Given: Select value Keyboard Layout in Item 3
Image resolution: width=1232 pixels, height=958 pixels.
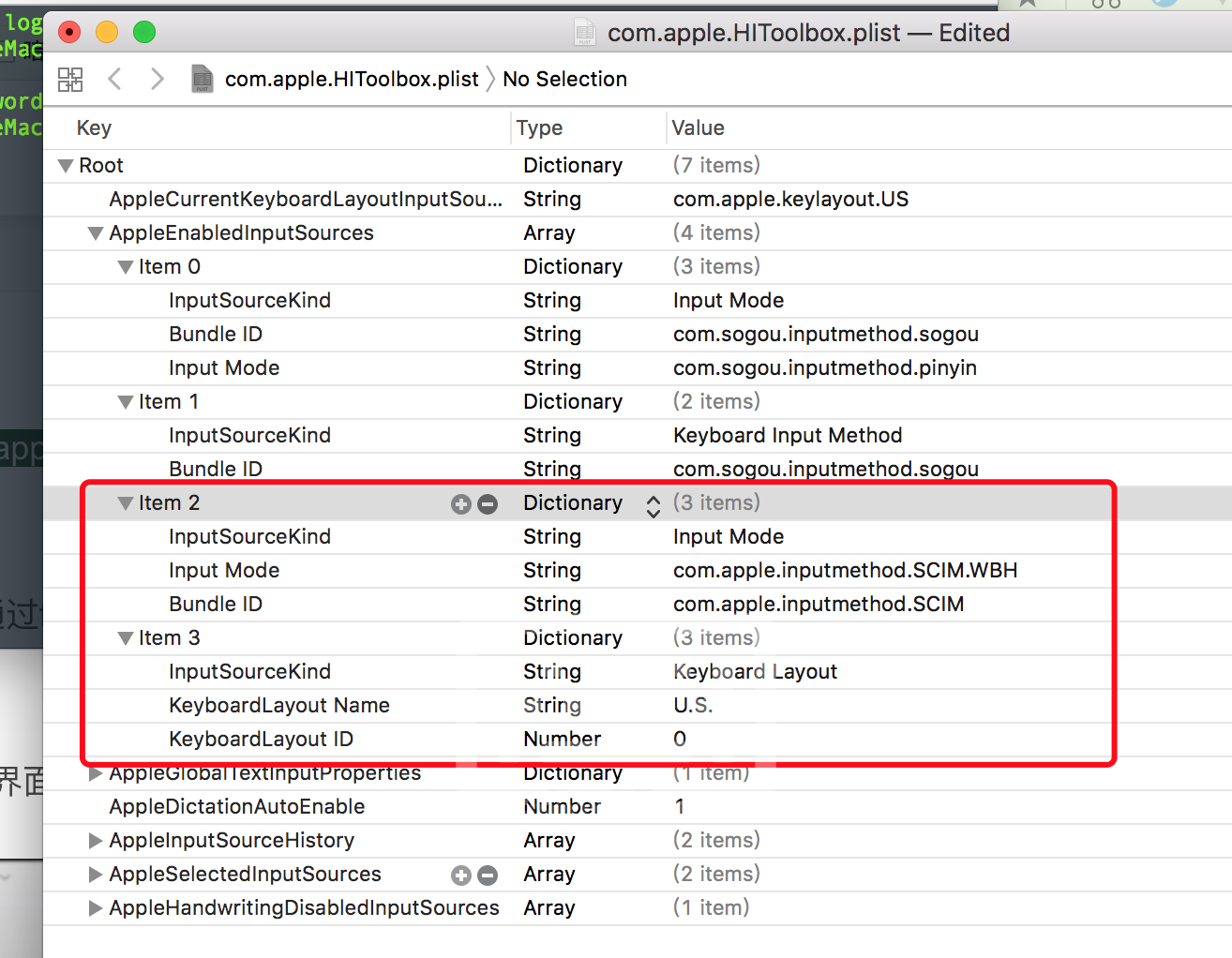Looking at the screenshot, I should click(756, 671).
